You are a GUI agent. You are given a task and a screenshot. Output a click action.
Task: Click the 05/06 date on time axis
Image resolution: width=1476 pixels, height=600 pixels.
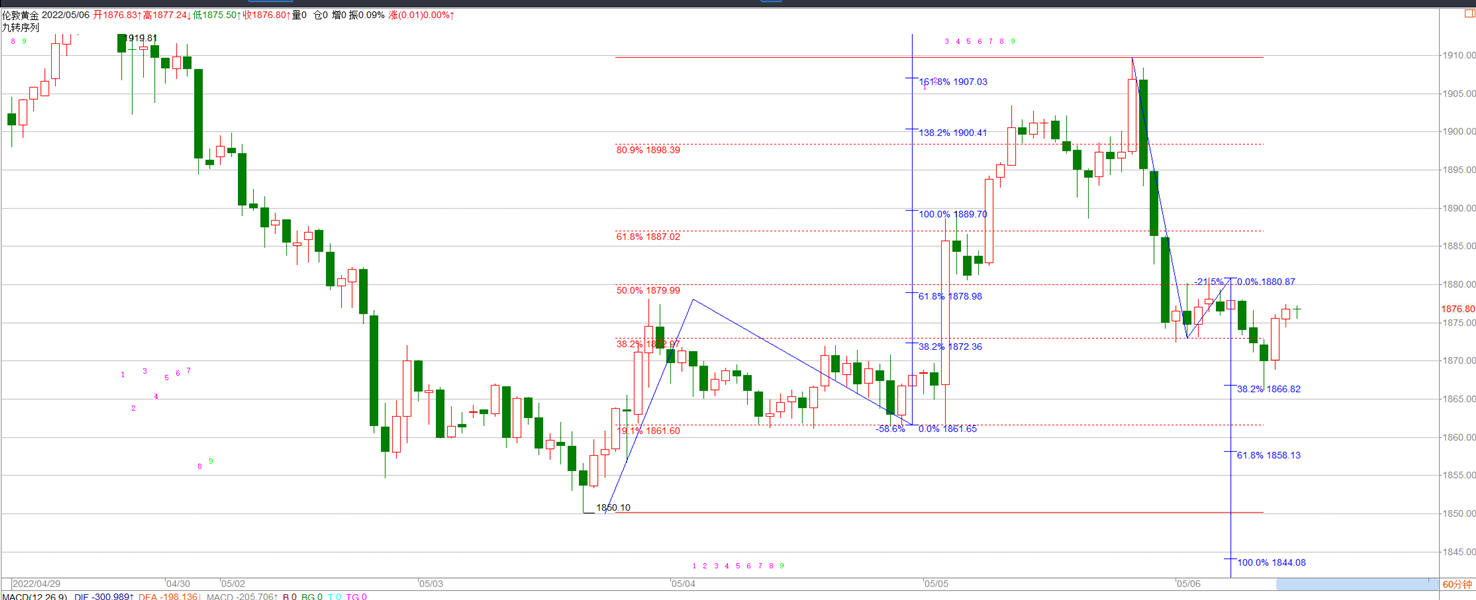(1188, 583)
